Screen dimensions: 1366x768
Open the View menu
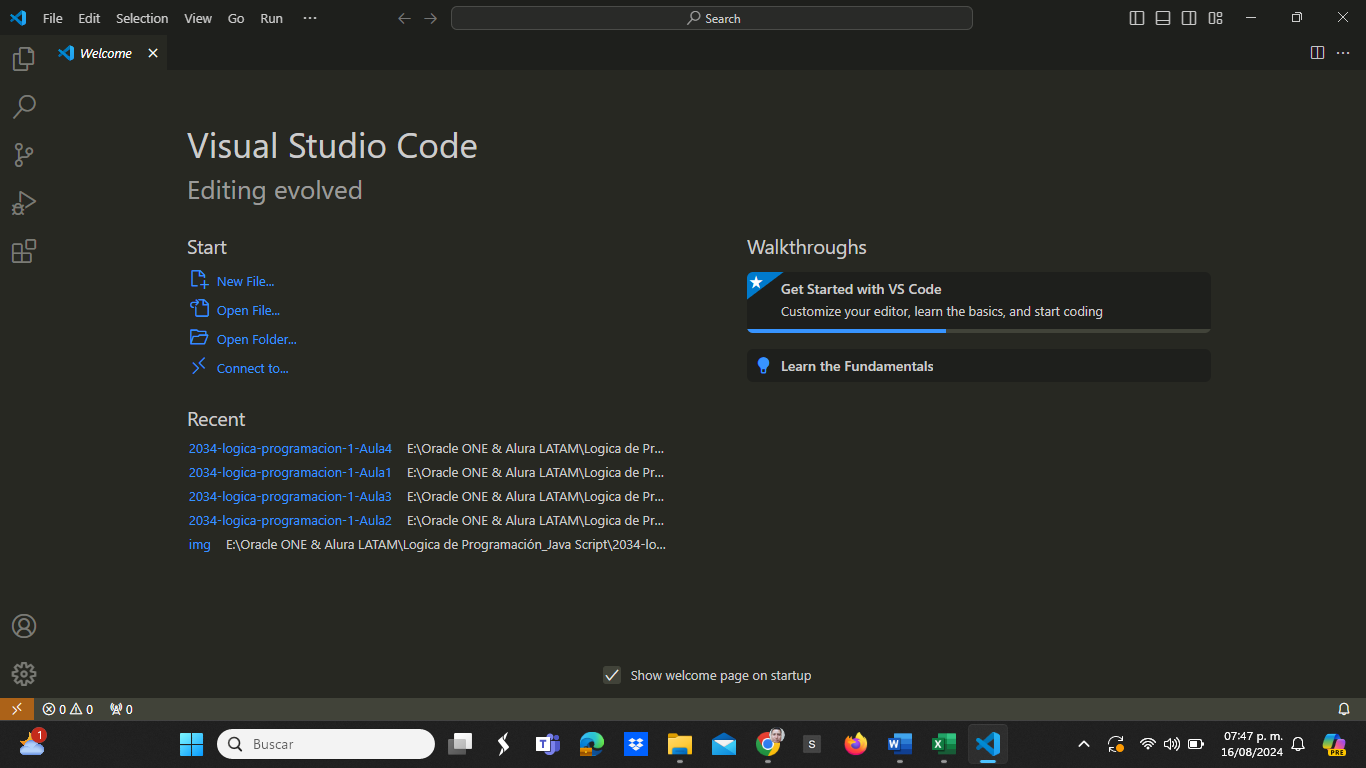tap(198, 18)
